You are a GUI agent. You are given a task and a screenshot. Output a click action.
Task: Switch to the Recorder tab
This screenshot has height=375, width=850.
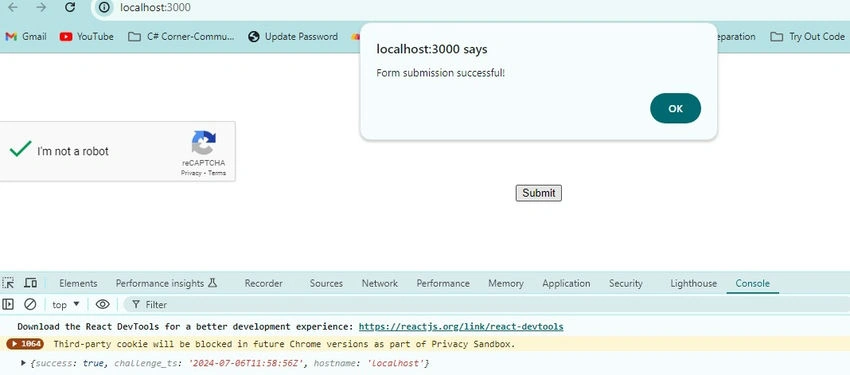point(263,283)
